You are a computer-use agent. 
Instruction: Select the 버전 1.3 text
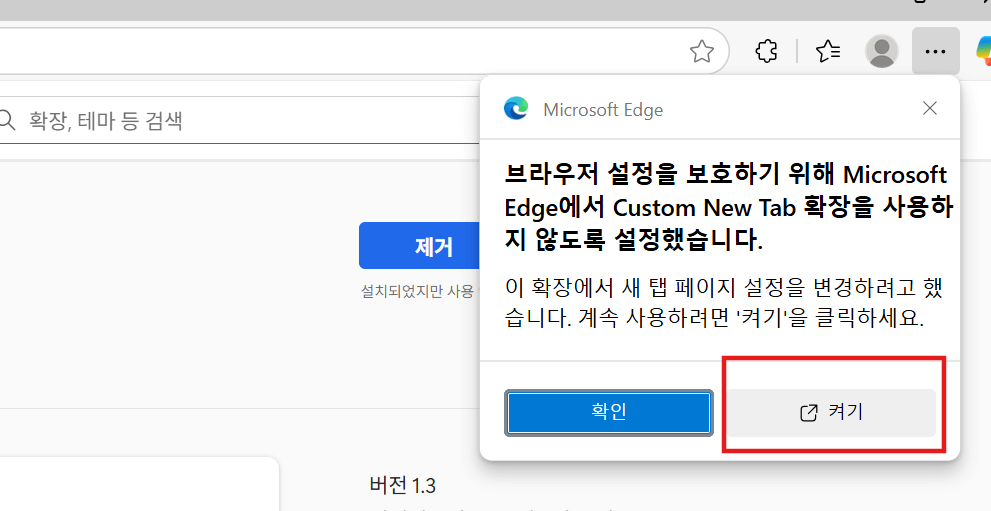pyautogui.click(x=403, y=485)
